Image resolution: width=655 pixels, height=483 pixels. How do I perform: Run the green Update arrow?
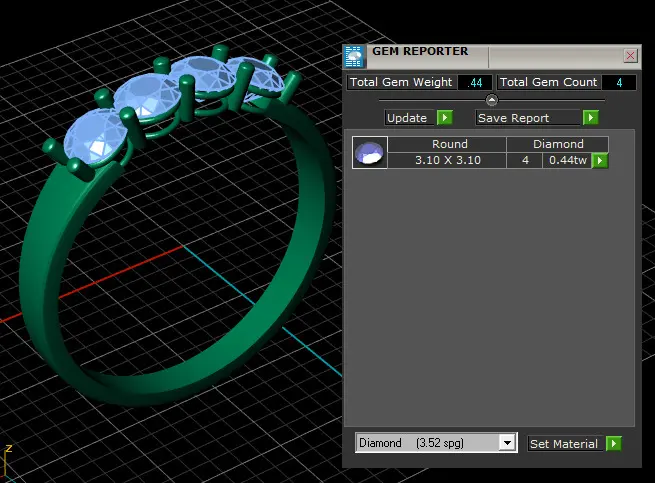[445, 118]
